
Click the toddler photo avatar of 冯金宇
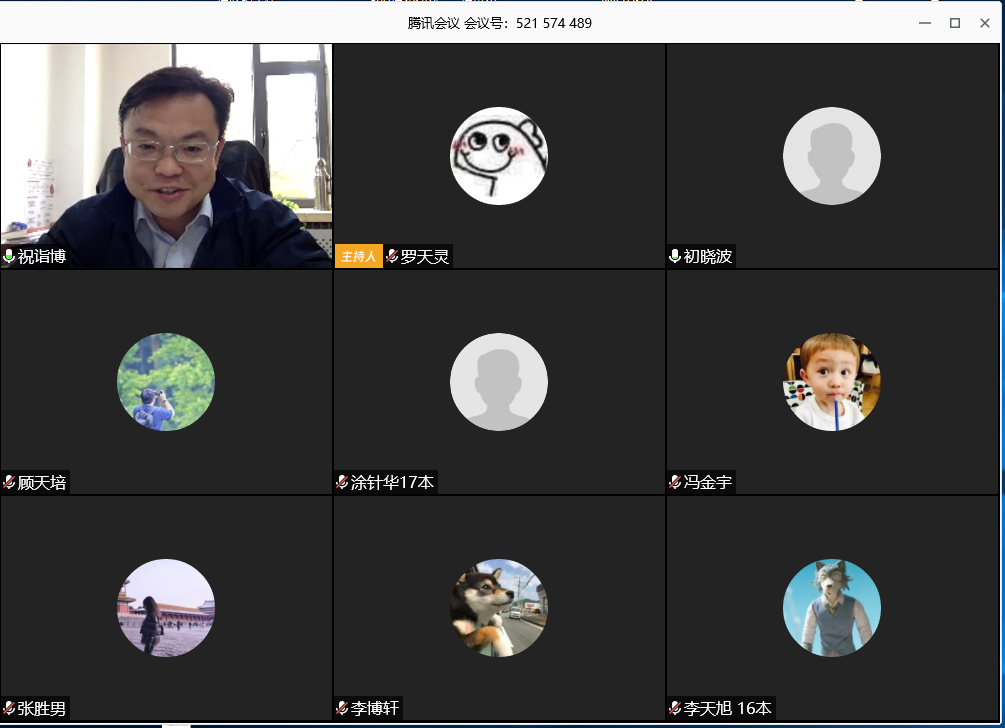tap(831, 382)
